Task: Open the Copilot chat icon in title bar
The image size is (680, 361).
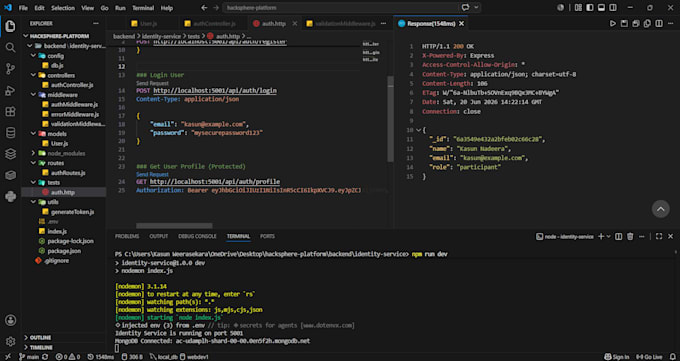Action: click(466, 8)
